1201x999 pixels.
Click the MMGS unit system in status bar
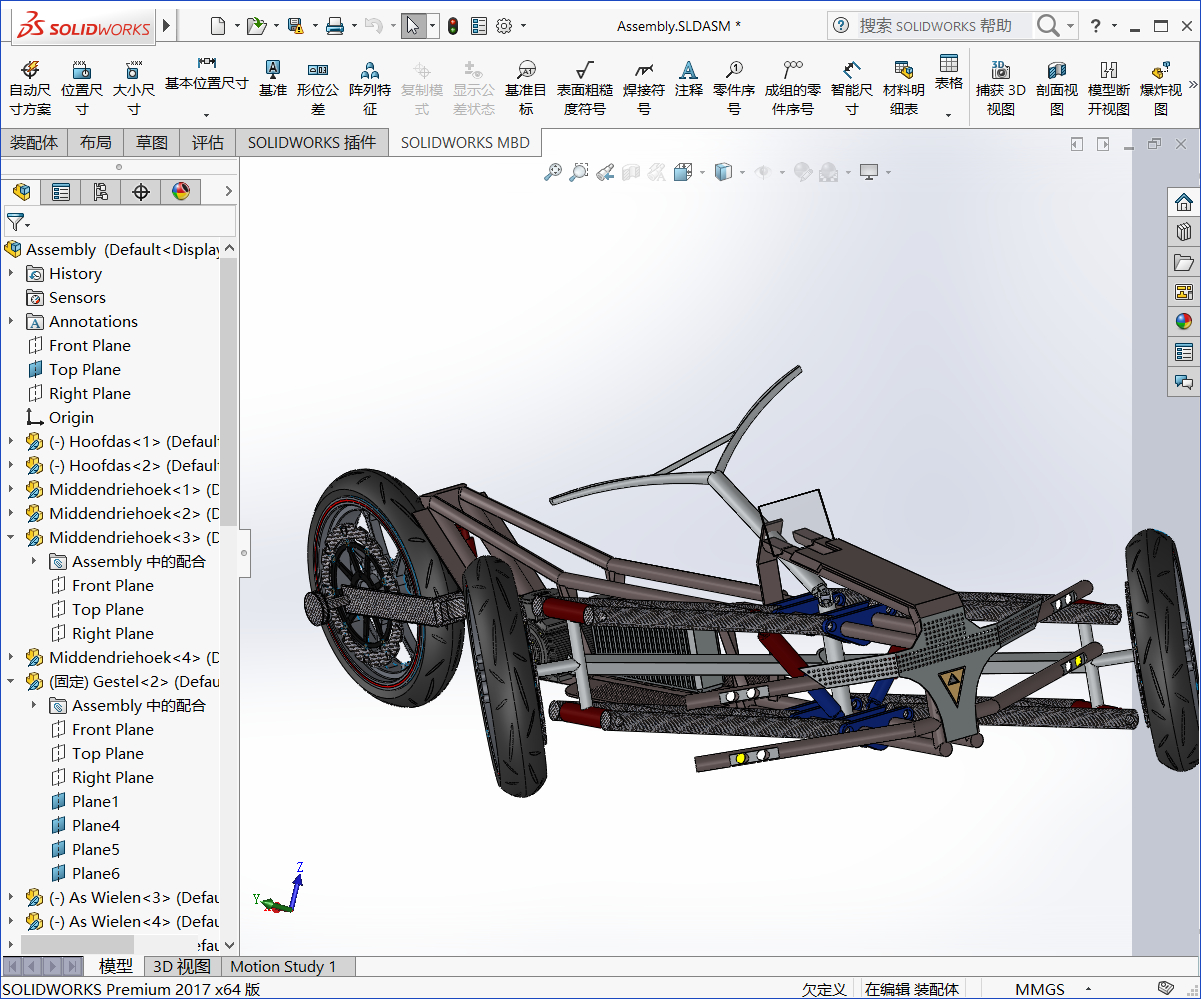coord(1040,989)
